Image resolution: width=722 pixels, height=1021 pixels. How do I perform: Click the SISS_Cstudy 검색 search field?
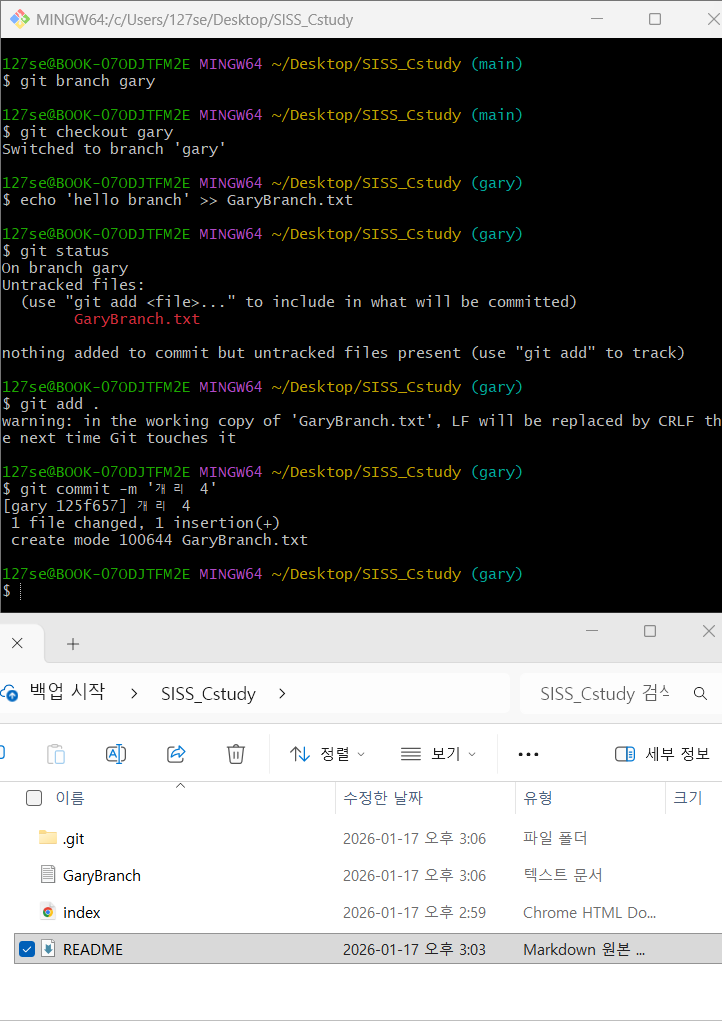coord(604,693)
